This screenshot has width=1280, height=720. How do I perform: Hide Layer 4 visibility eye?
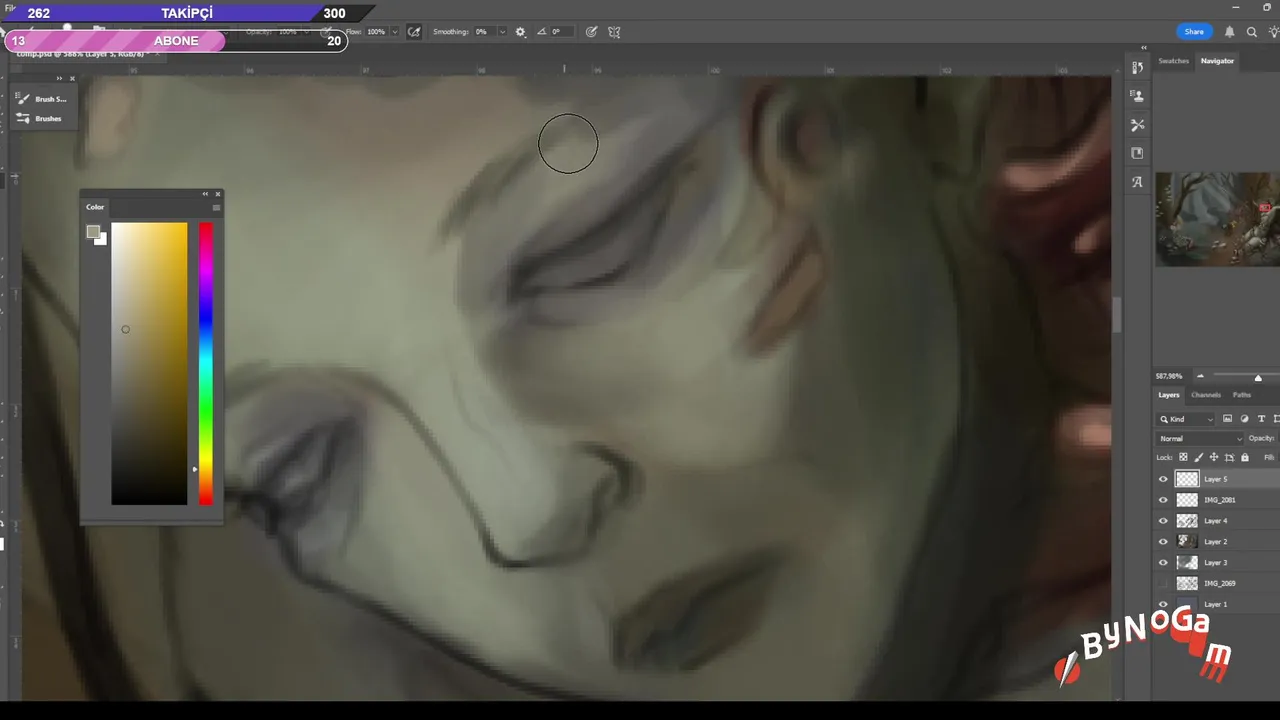click(x=1163, y=521)
